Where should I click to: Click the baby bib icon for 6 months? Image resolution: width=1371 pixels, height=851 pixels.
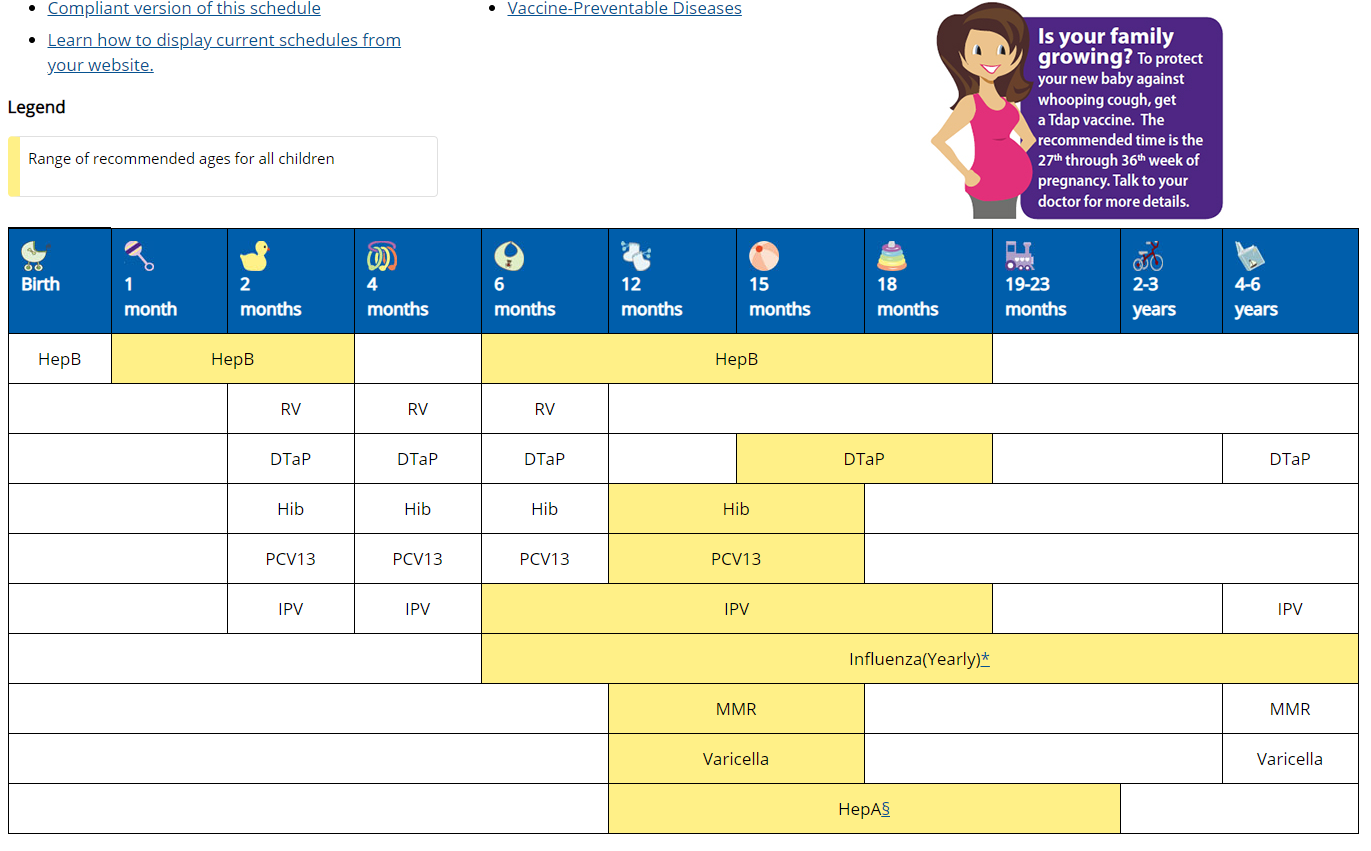[509, 255]
